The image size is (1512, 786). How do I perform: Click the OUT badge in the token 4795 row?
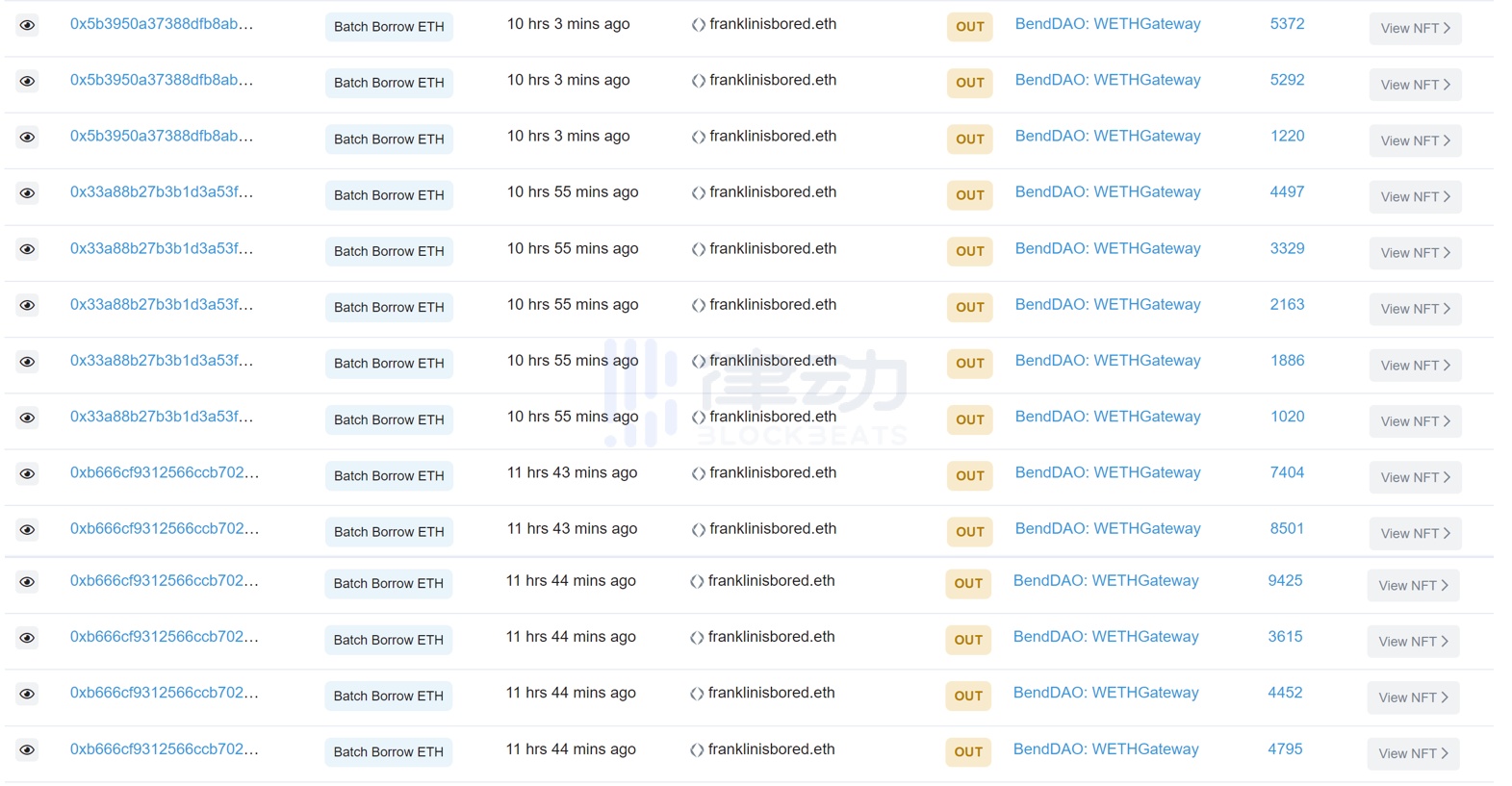968,752
